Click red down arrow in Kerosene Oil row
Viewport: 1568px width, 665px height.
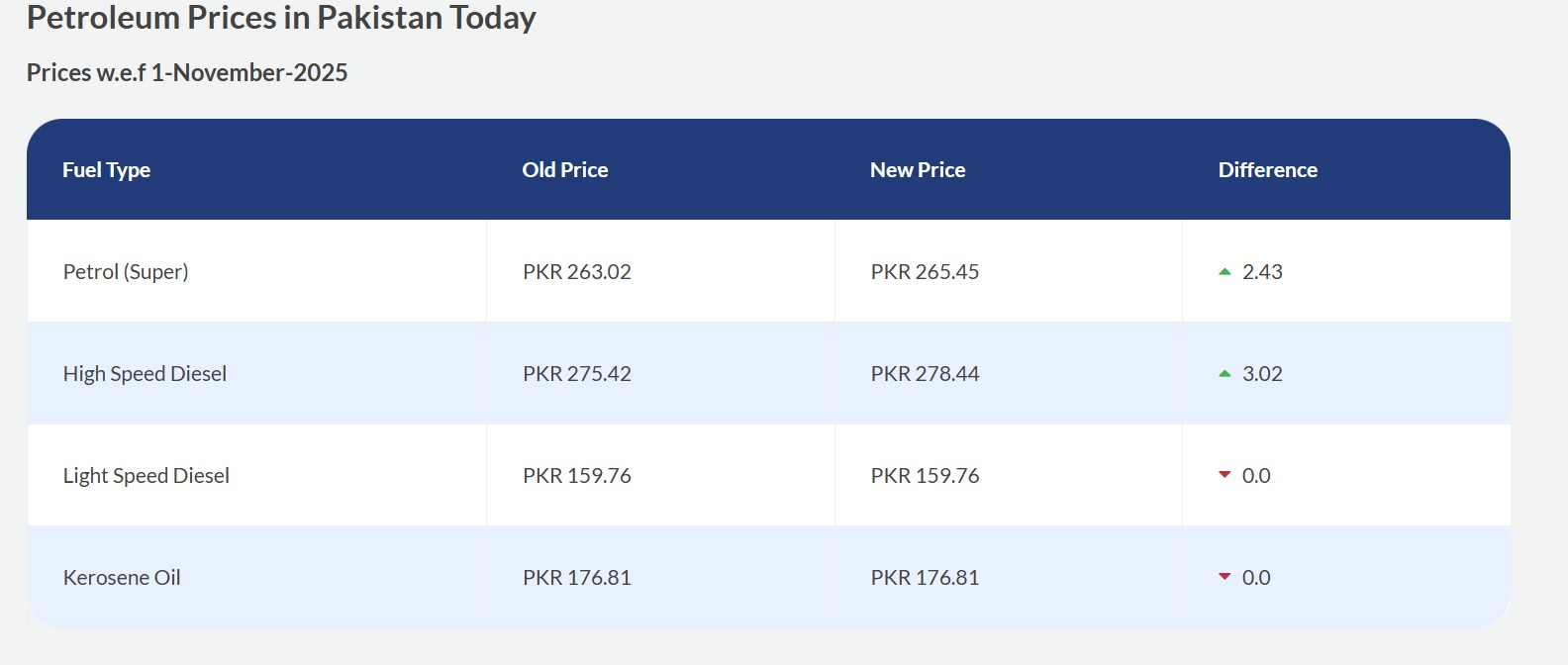pos(1225,577)
